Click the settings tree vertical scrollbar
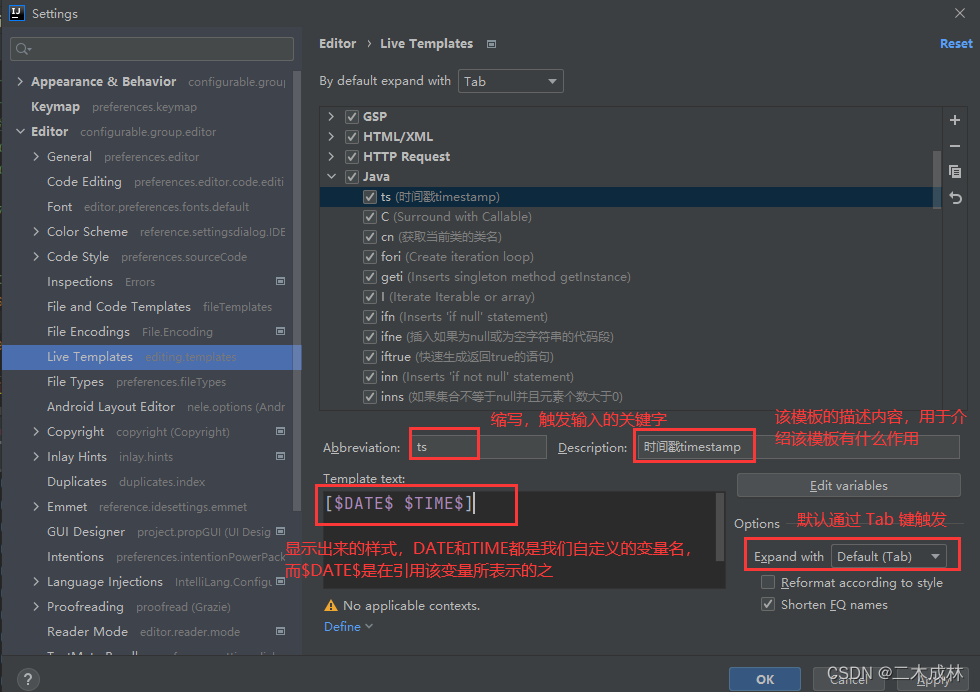Image resolution: width=980 pixels, height=692 pixels. tap(297, 291)
